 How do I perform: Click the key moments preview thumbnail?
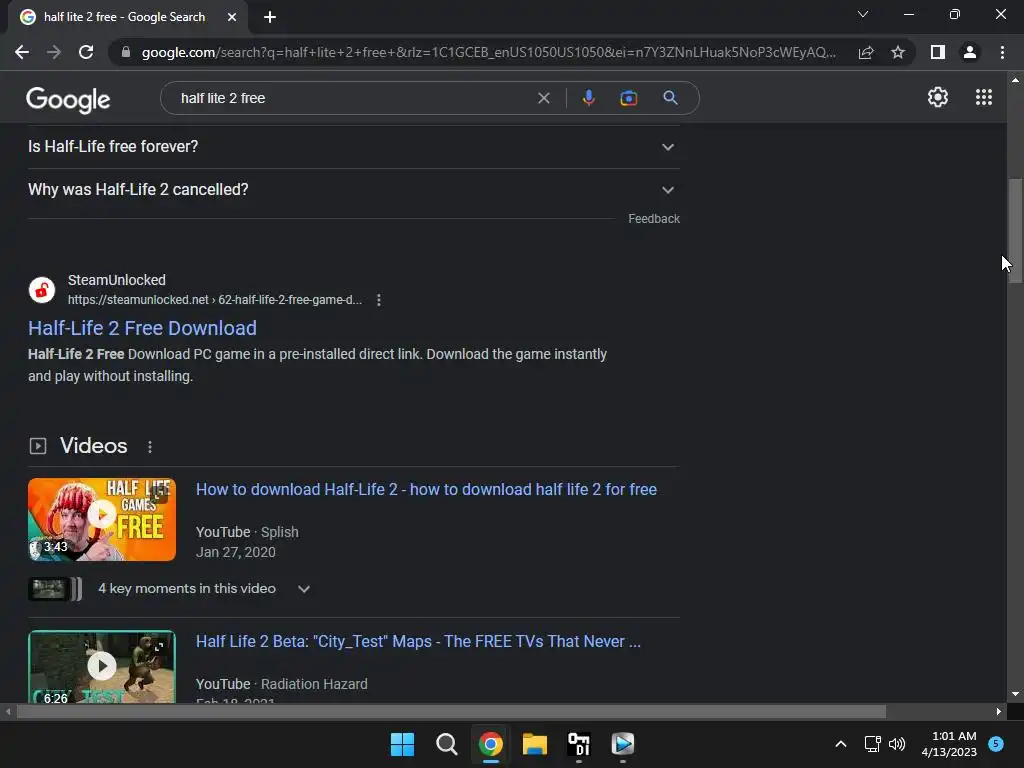coord(56,588)
